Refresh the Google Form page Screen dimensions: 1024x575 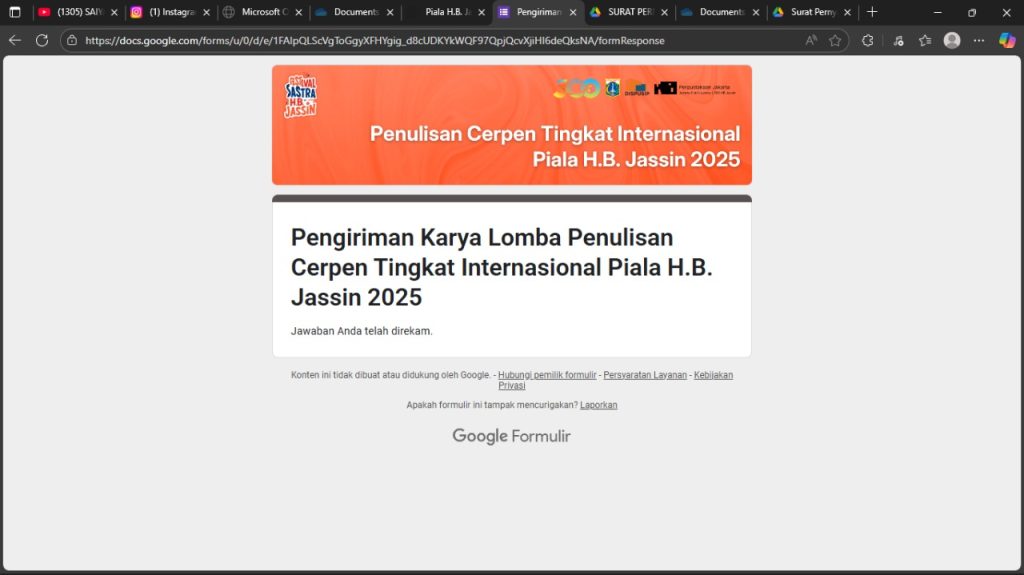click(x=42, y=41)
